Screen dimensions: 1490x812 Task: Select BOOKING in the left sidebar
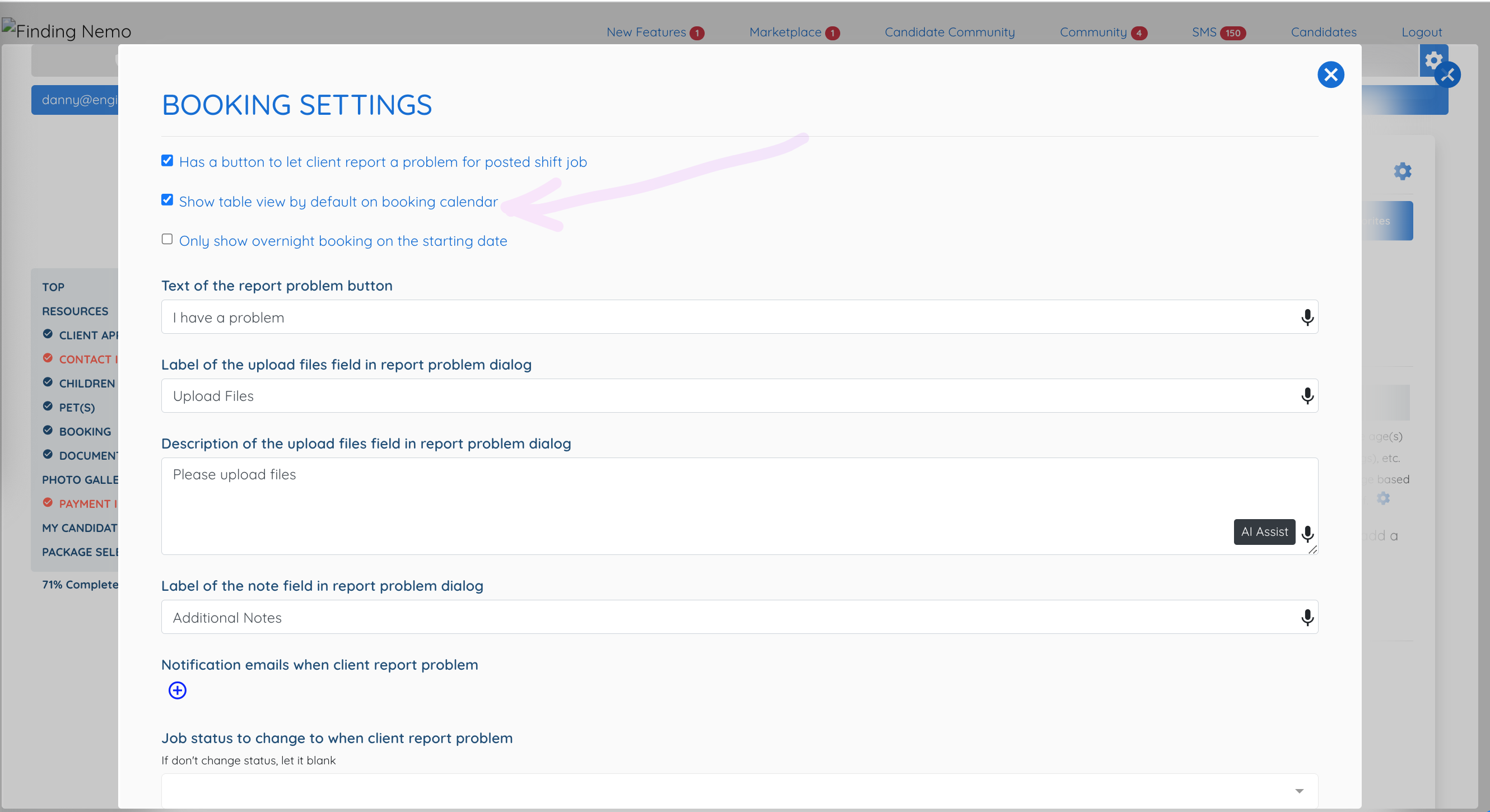(85, 431)
